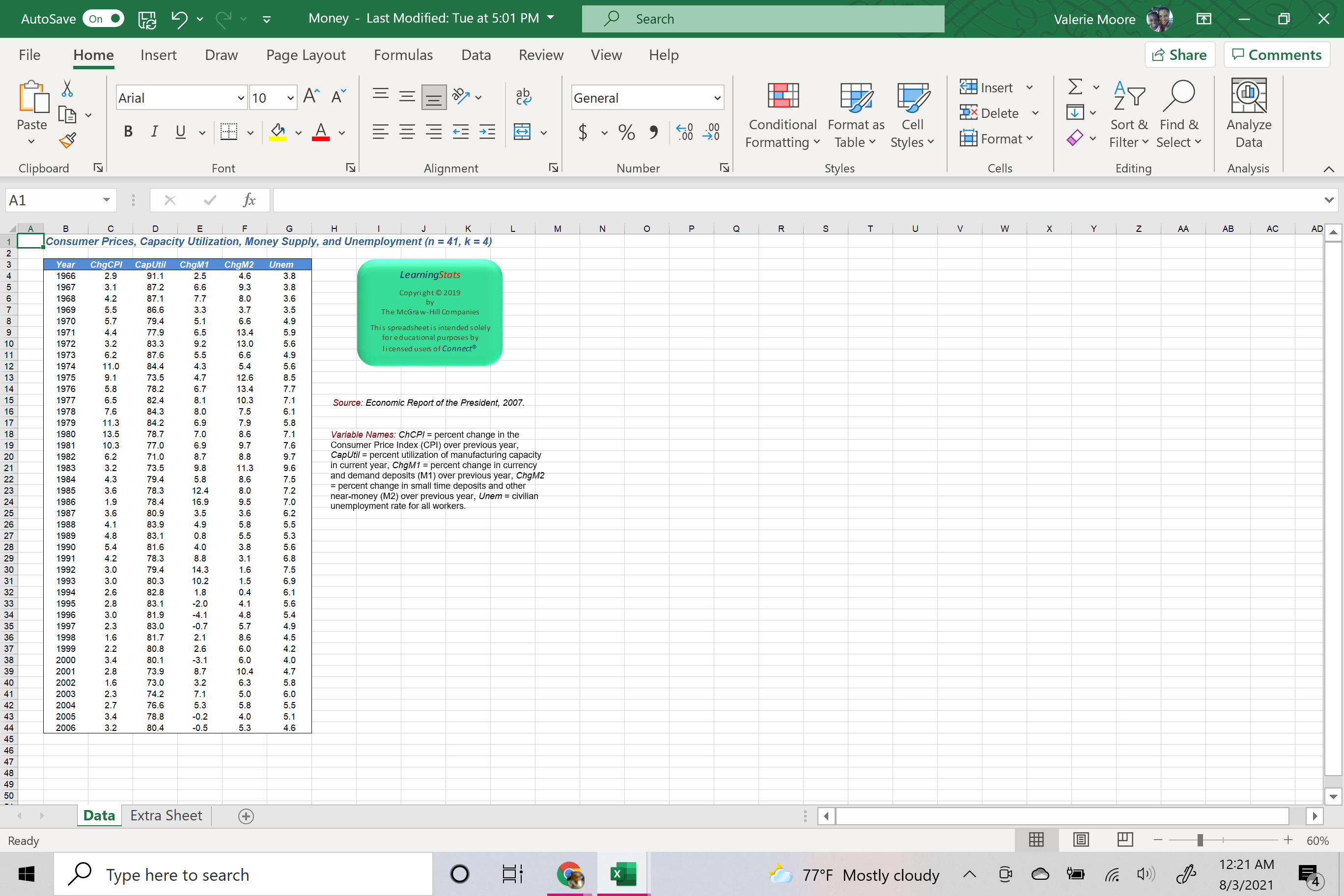Viewport: 1344px width, 896px height.
Task: Toggle the AutoSave switch off
Action: 104,19
